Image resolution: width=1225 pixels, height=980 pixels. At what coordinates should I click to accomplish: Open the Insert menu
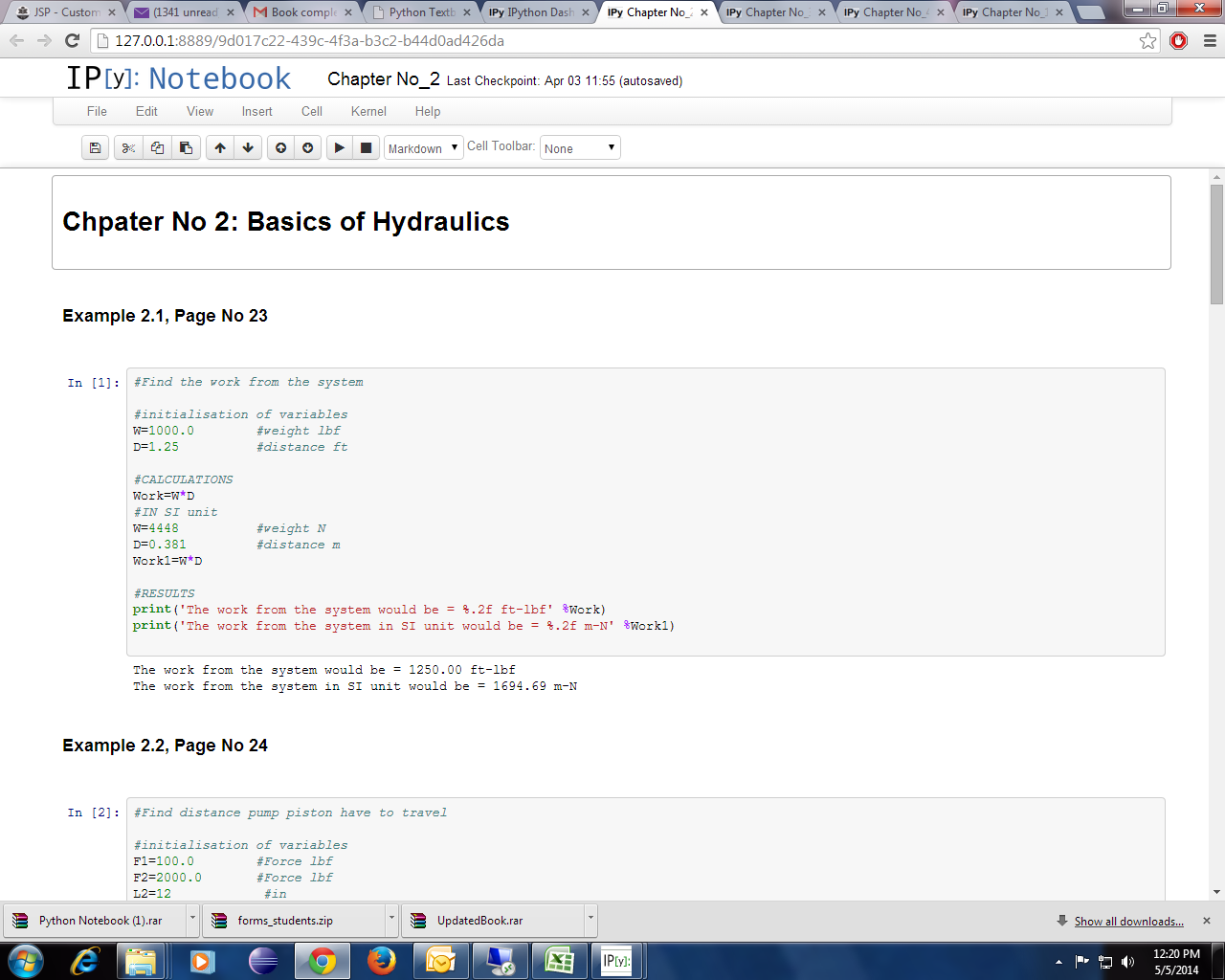coord(256,111)
